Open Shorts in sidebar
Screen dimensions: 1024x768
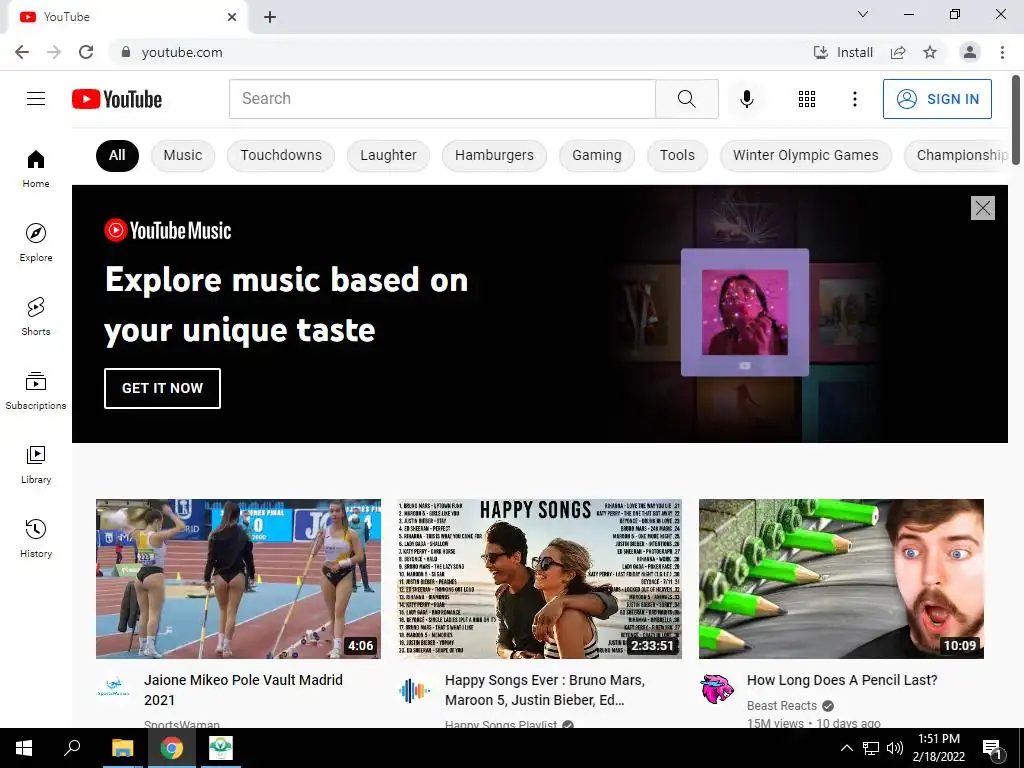point(36,316)
